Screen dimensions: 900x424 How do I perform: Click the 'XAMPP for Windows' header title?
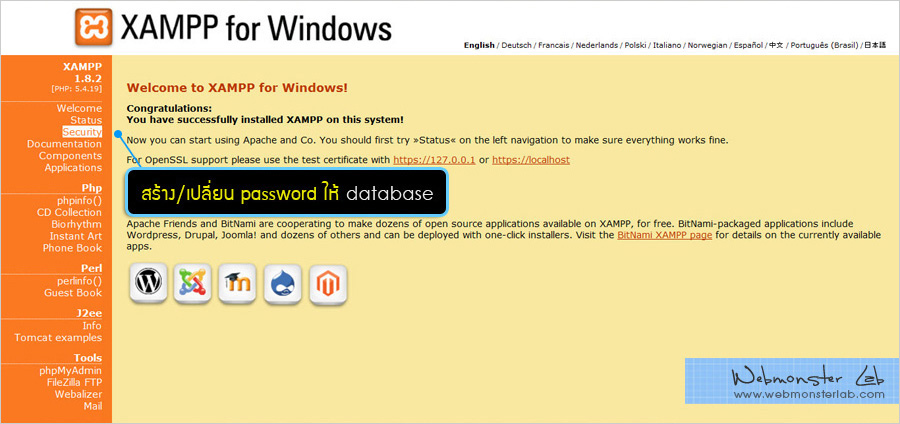(x=256, y=28)
